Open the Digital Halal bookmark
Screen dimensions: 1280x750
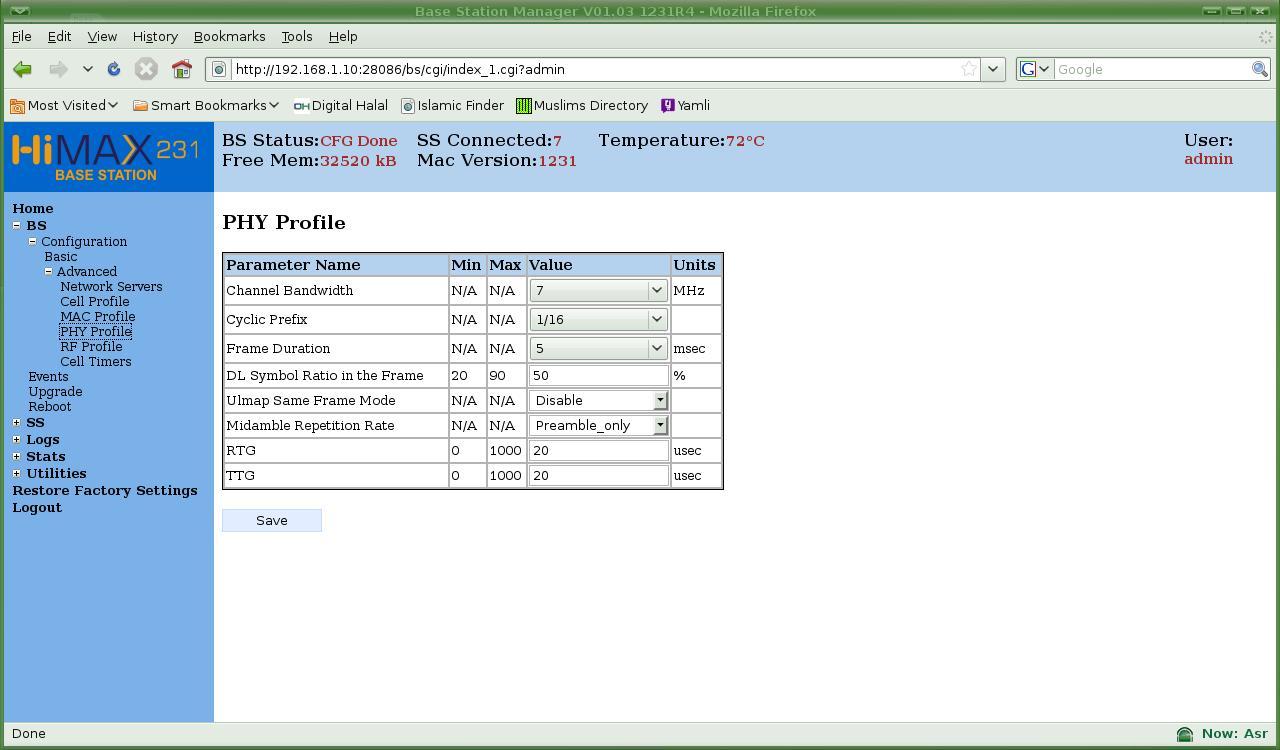[341, 105]
